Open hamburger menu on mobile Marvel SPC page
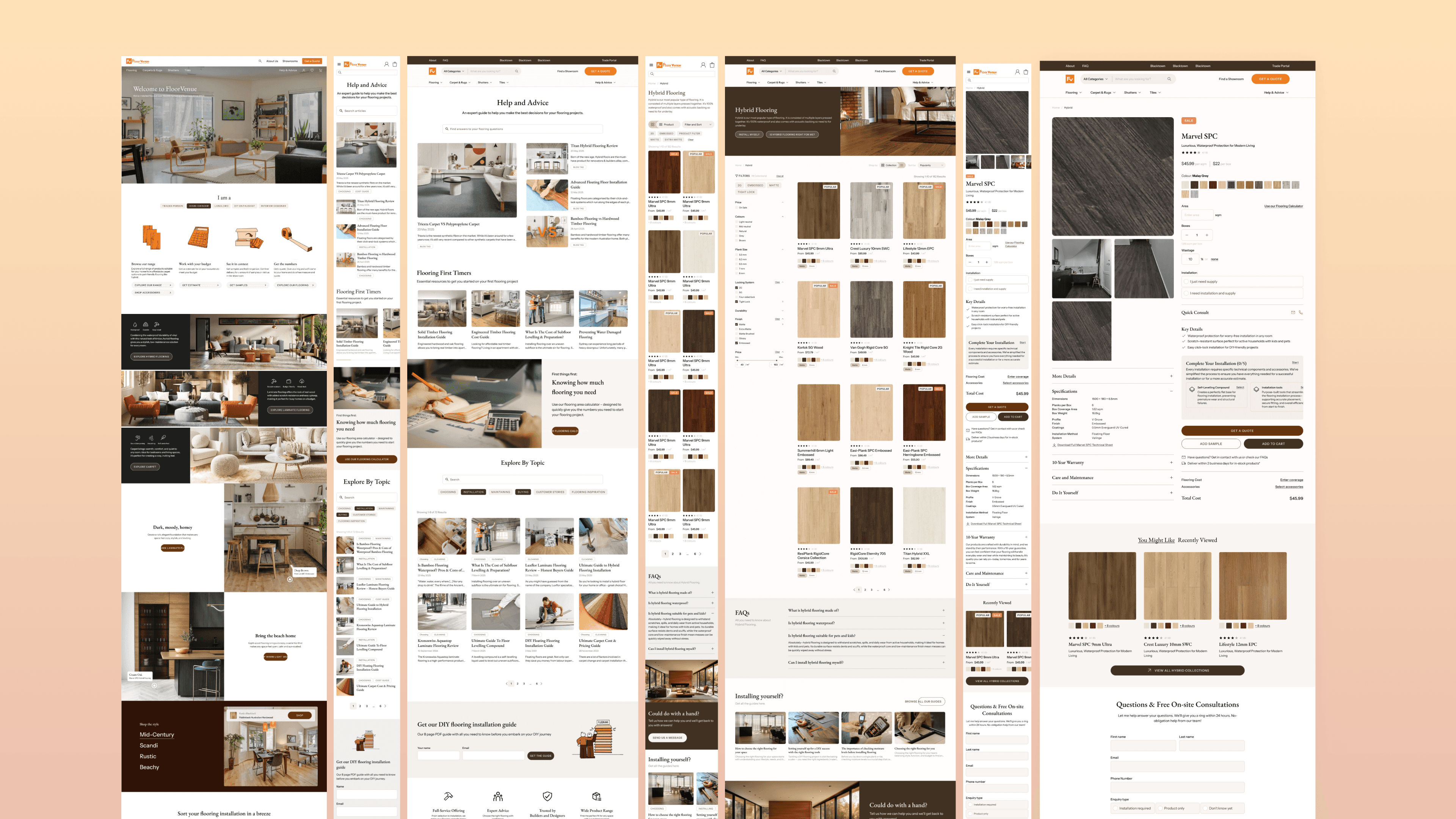This screenshot has height=819, width=1456. coord(968,72)
